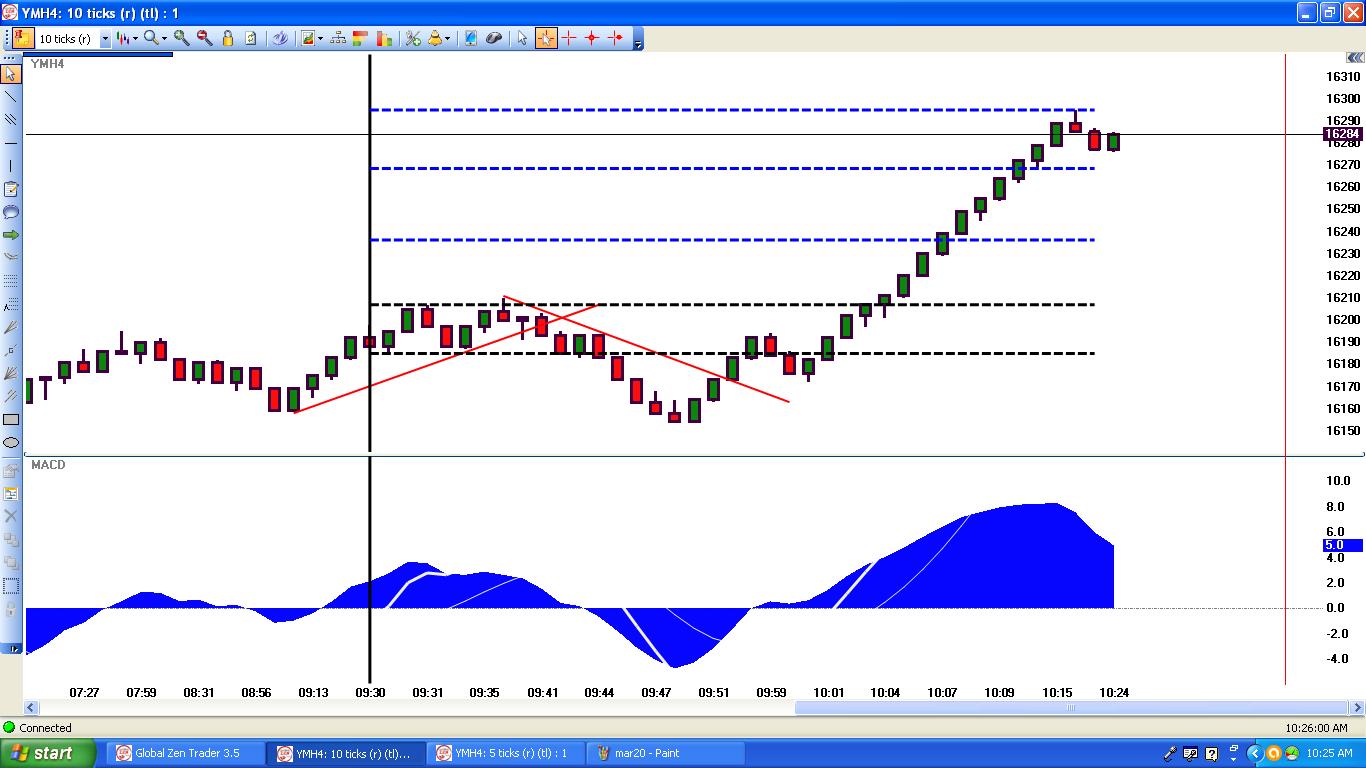Image resolution: width=1366 pixels, height=768 pixels.
Task: Click the 10:24 time axis label
Action: [1114, 692]
